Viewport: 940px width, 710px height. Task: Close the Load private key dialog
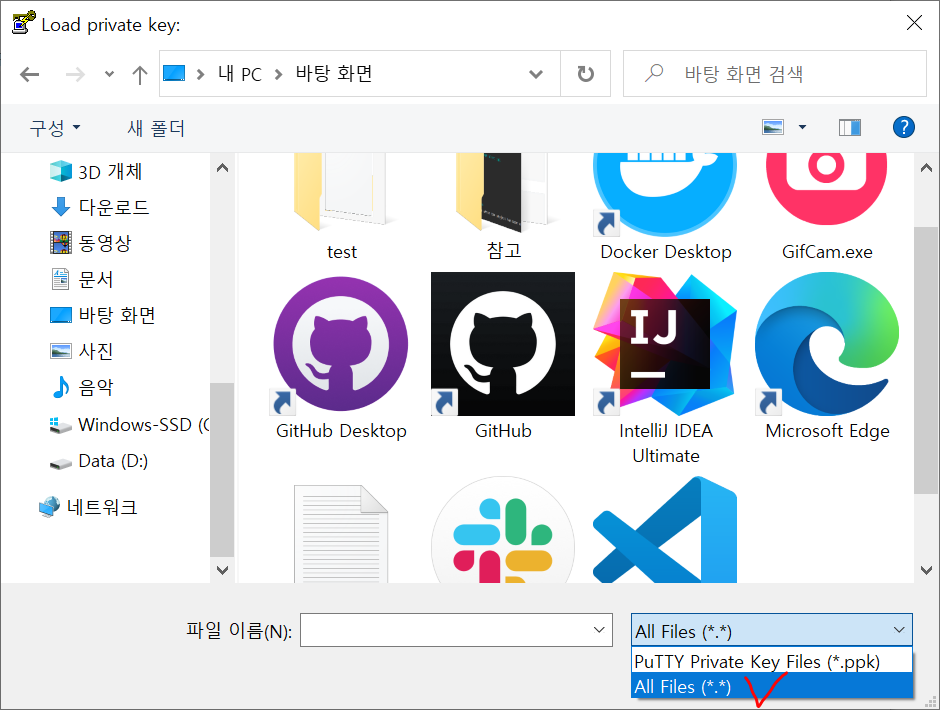coord(914,23)
